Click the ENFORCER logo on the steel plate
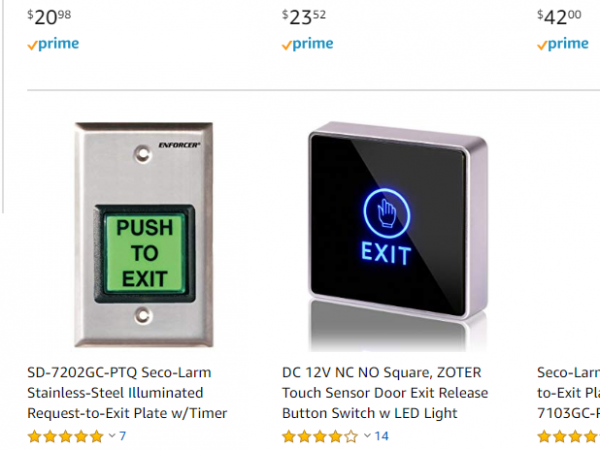Screen dimensions: 600x450 click(179, 145)
